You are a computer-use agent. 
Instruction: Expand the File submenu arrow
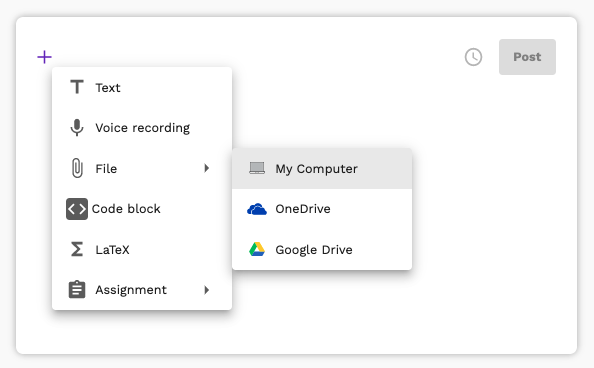[x=206, y=168]
